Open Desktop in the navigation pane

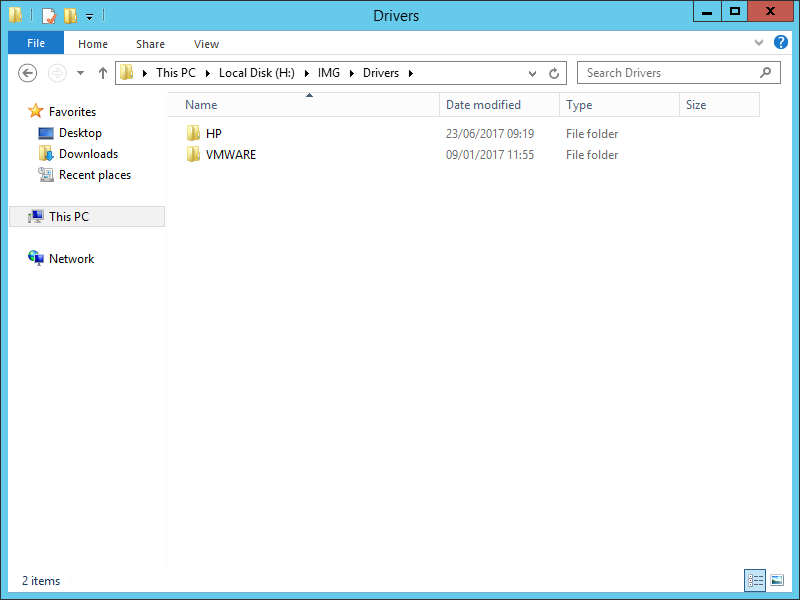(80, 133)
